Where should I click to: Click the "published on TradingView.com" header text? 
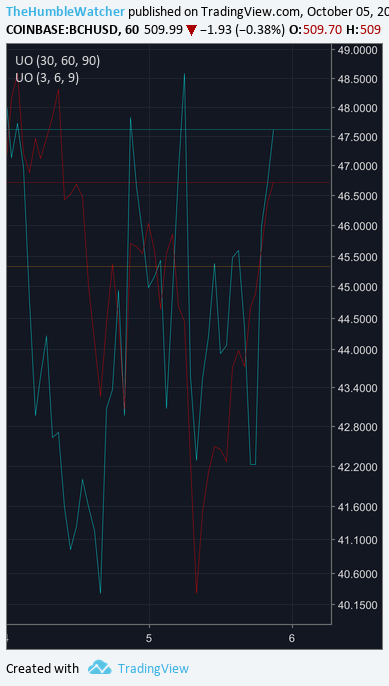215,12
